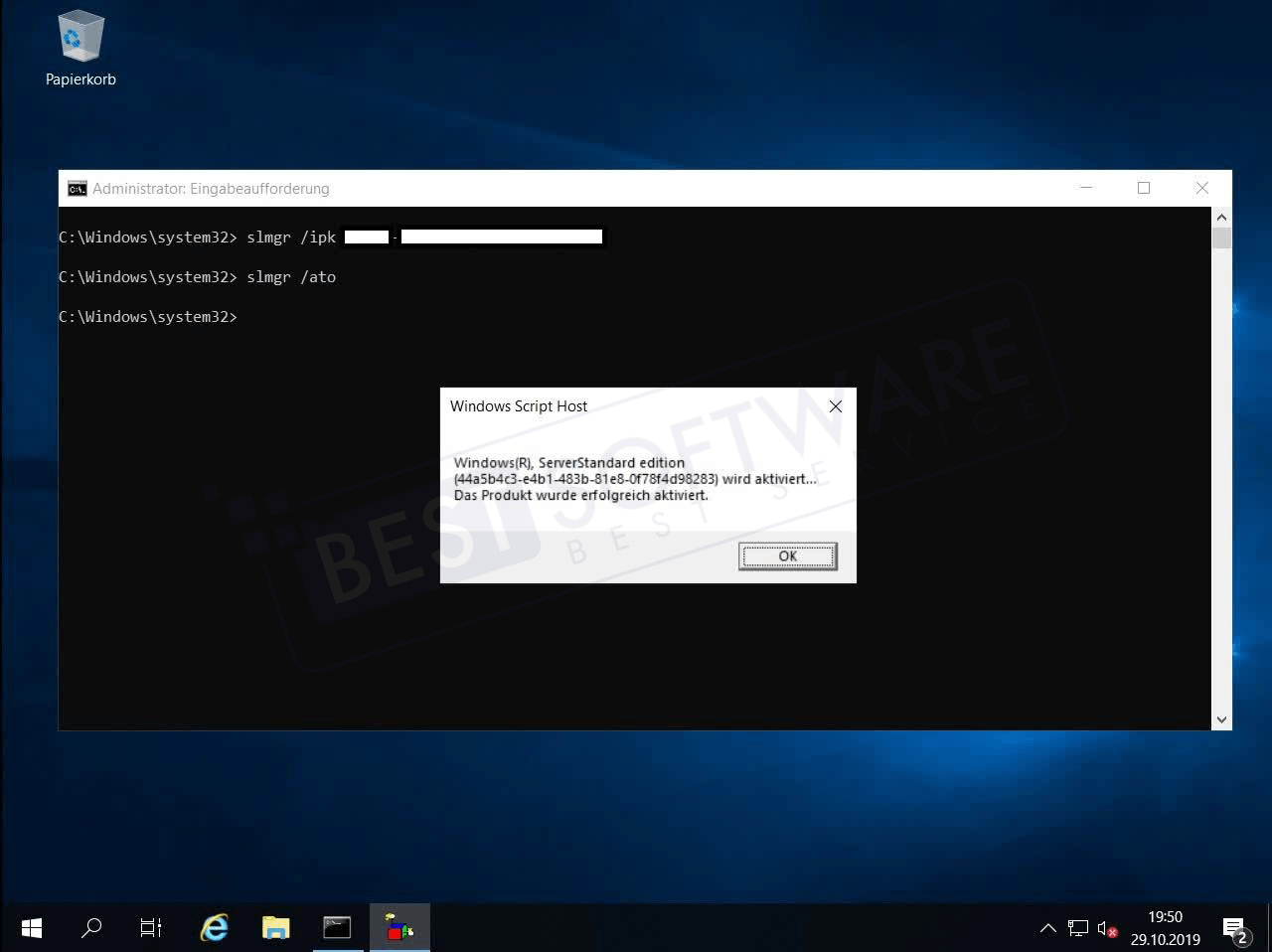The width and height of the screenshot is (1272, 952).
Task: Select the Windows Script Host taskbar icon
Action: click(x=398, y=927)
